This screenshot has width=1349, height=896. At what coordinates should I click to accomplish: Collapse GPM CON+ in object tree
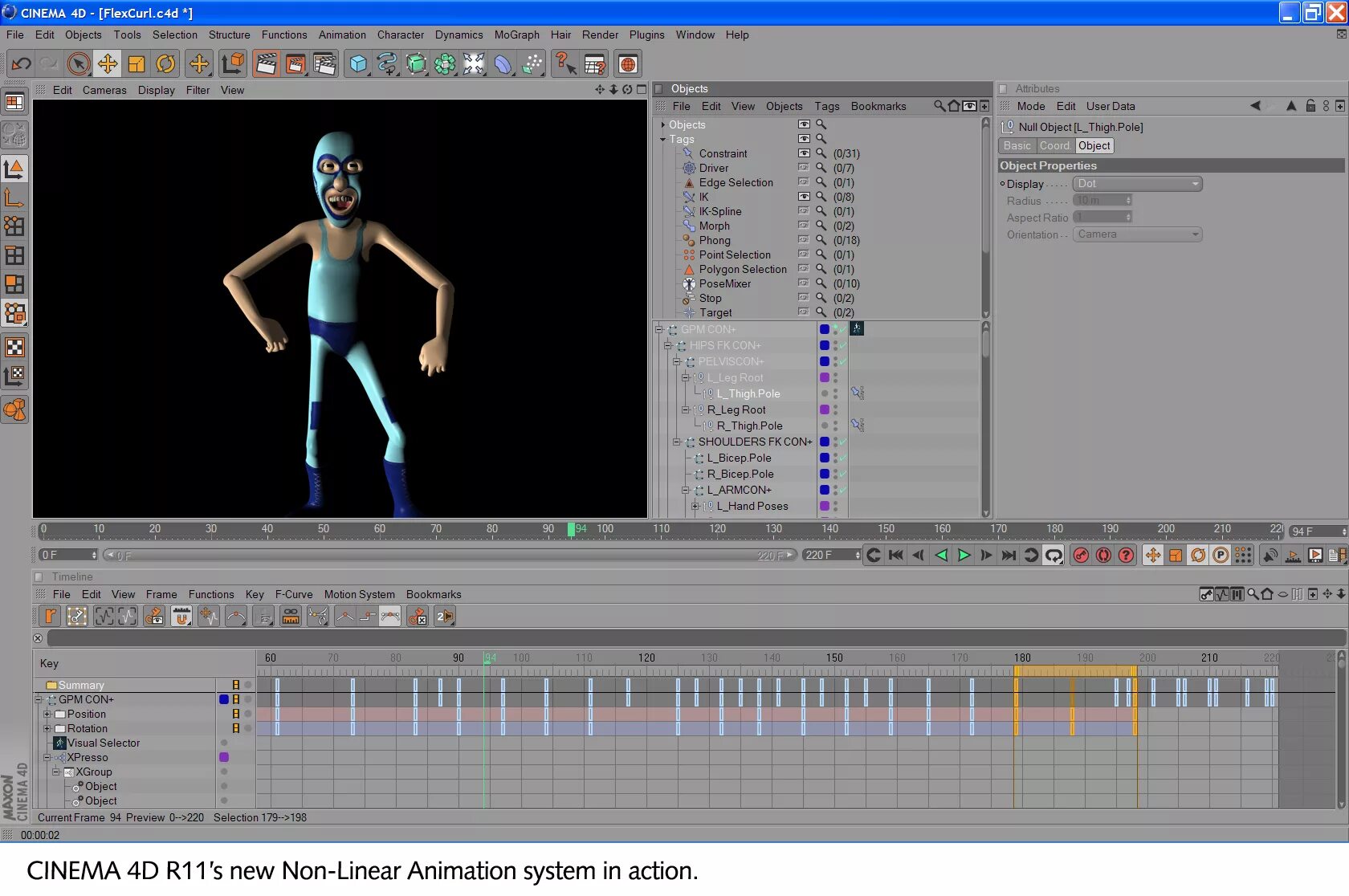(x=658, y=329)
